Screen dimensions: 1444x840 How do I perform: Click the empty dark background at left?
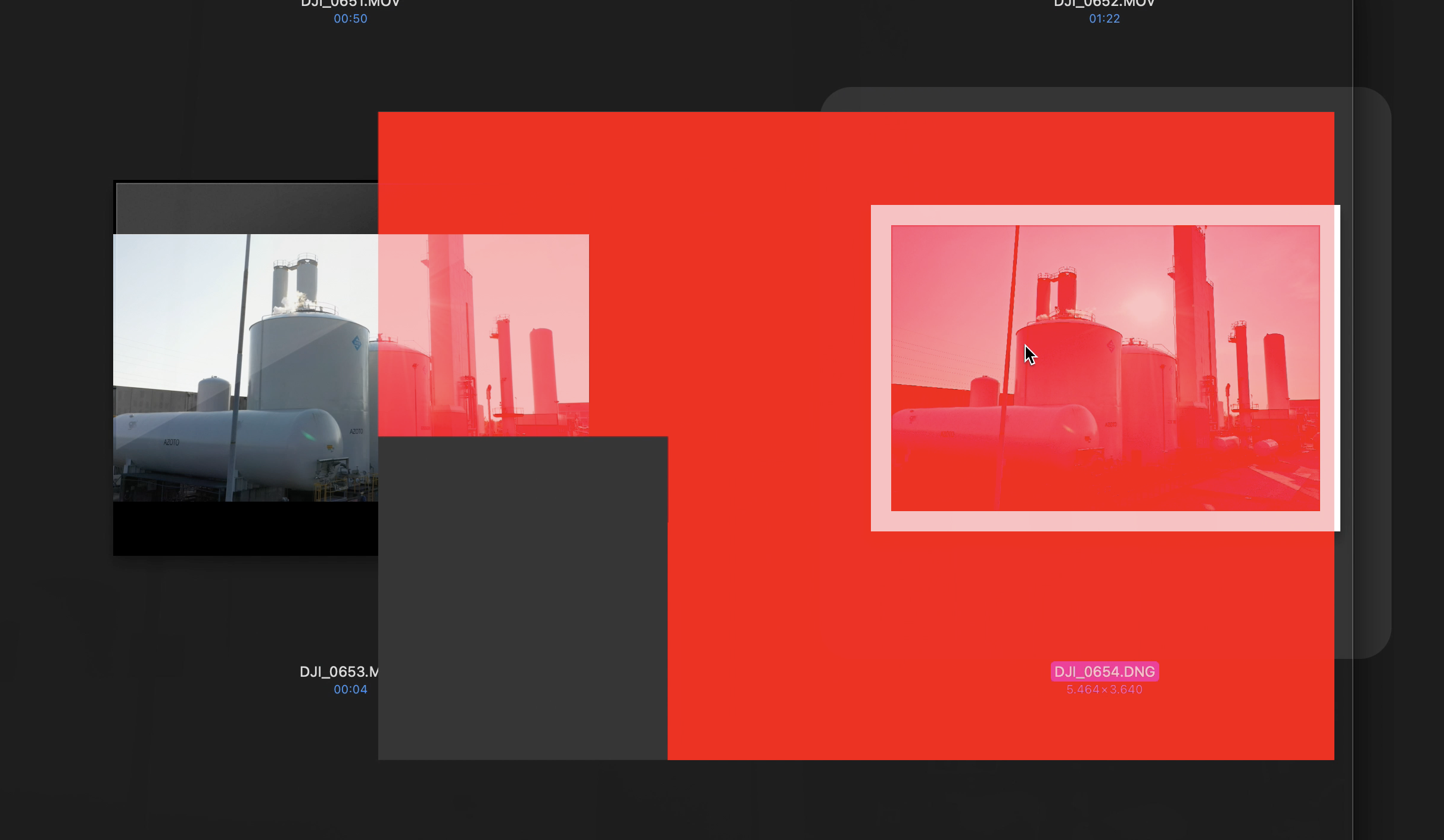[x=54, y=417]
